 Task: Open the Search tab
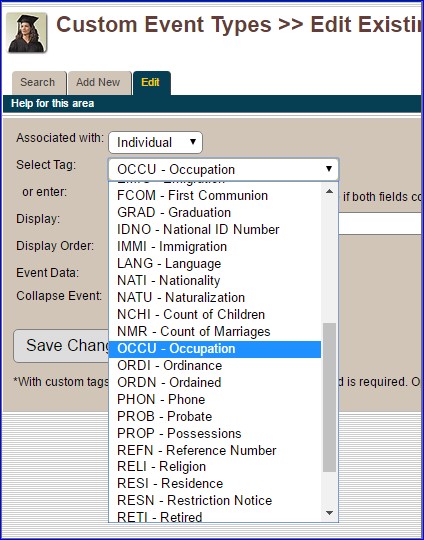point(39,83)
